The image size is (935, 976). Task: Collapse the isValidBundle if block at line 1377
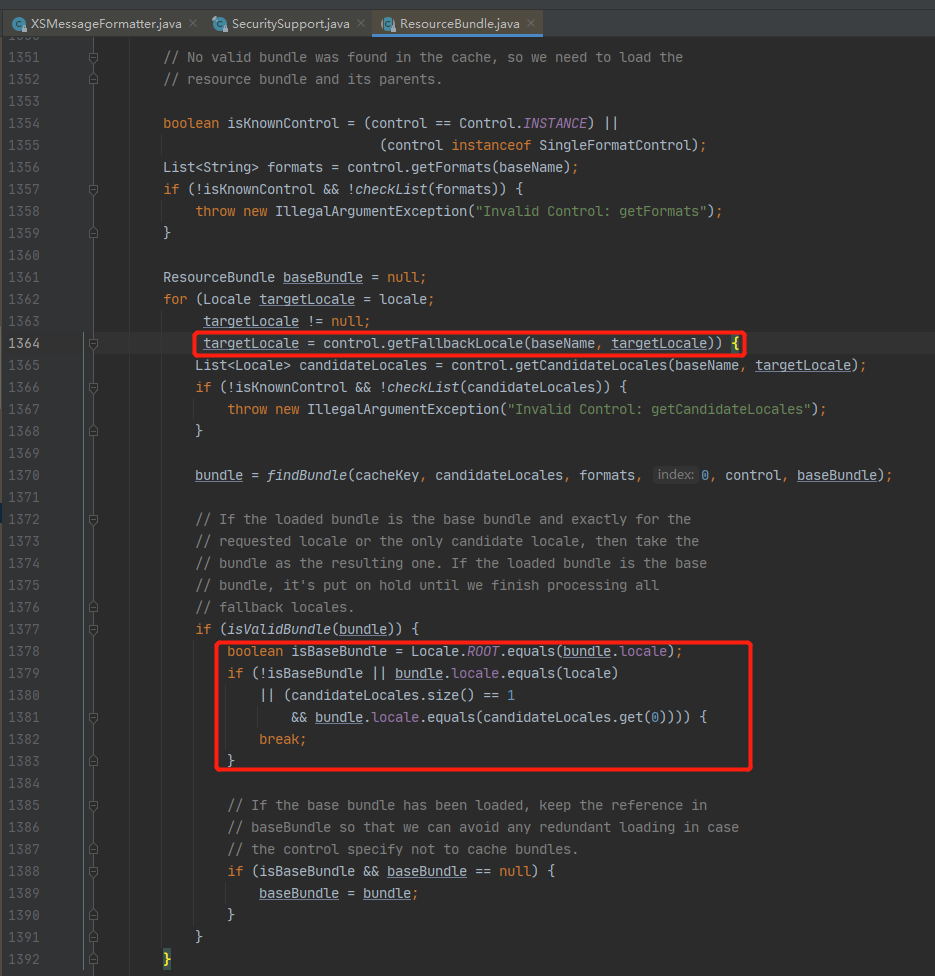(93, 629)
